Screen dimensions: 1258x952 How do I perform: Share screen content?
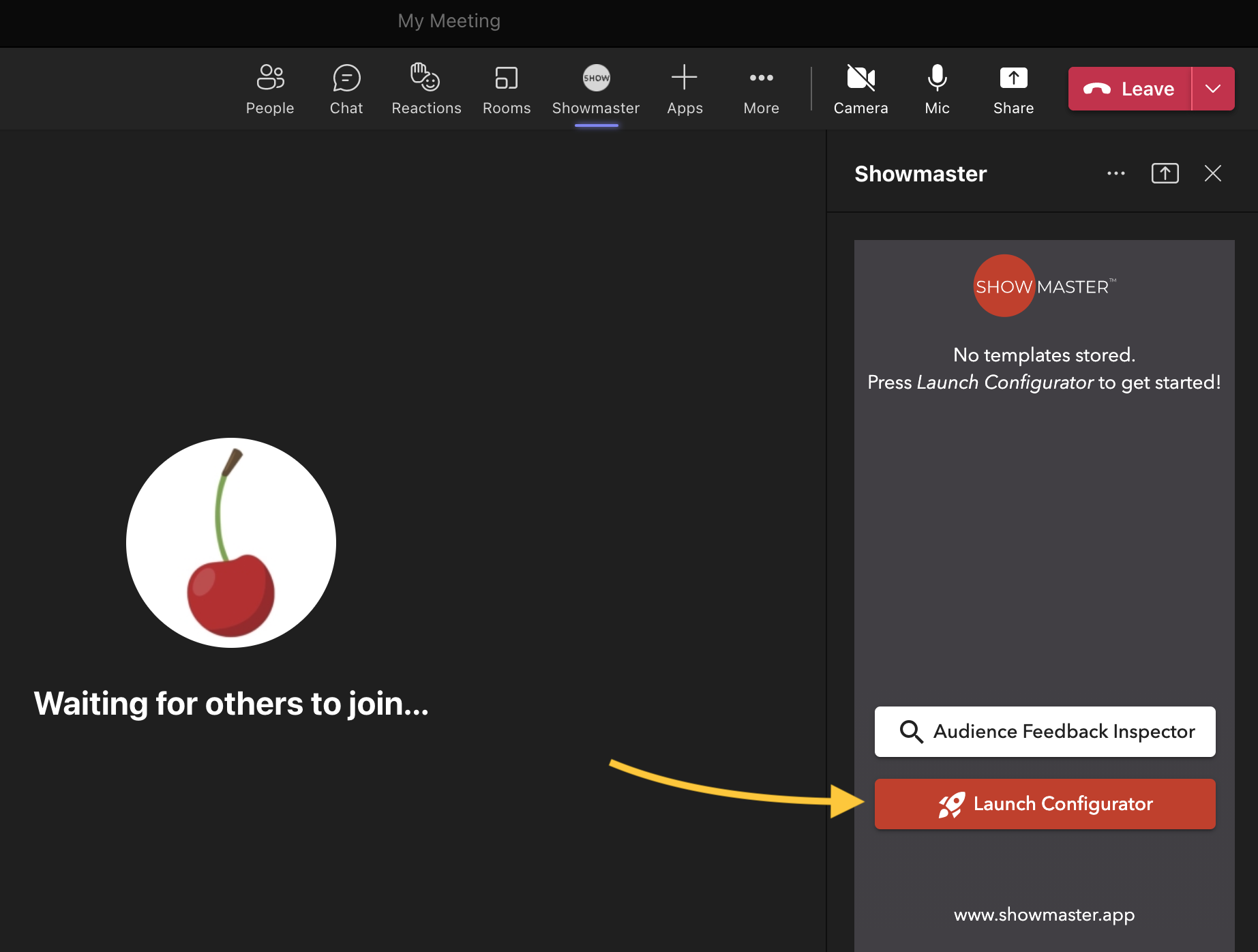[1013, 89]
